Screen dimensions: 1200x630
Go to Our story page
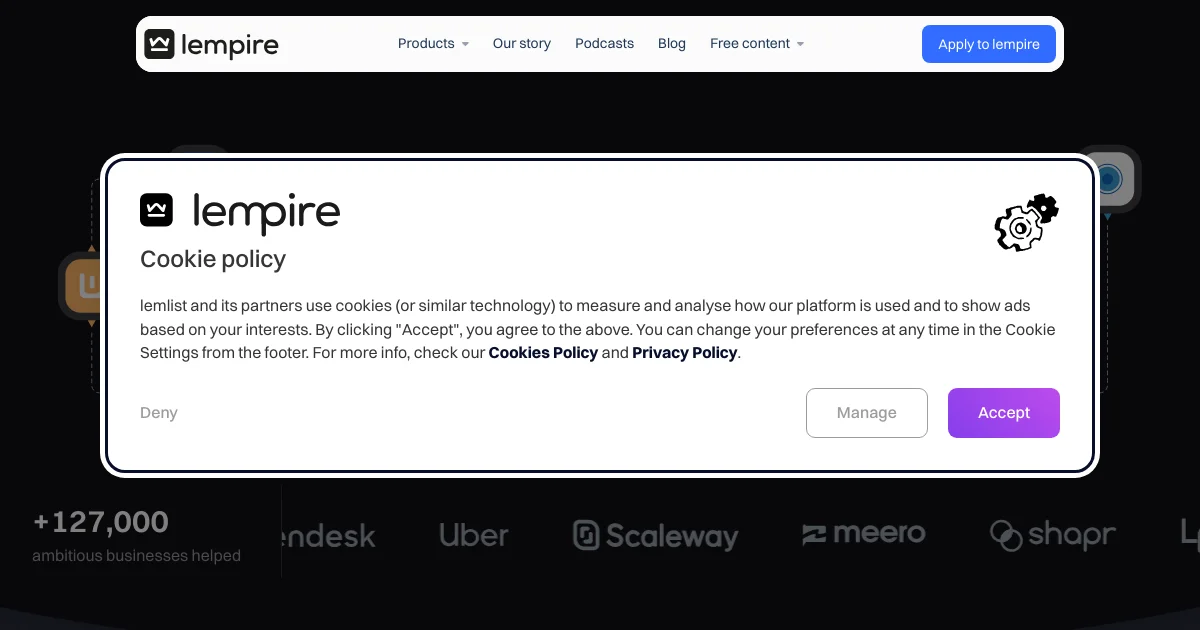[522, 44]
